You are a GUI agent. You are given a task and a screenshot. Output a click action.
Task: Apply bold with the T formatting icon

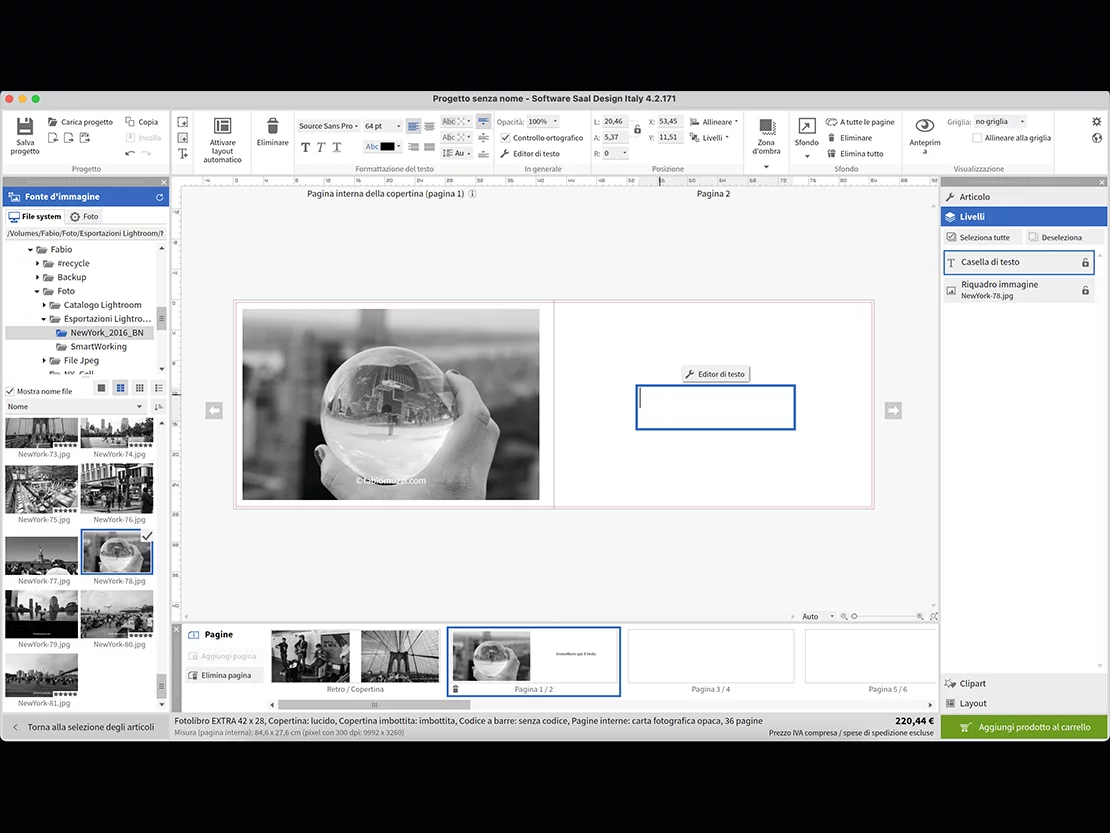(305, 147)
